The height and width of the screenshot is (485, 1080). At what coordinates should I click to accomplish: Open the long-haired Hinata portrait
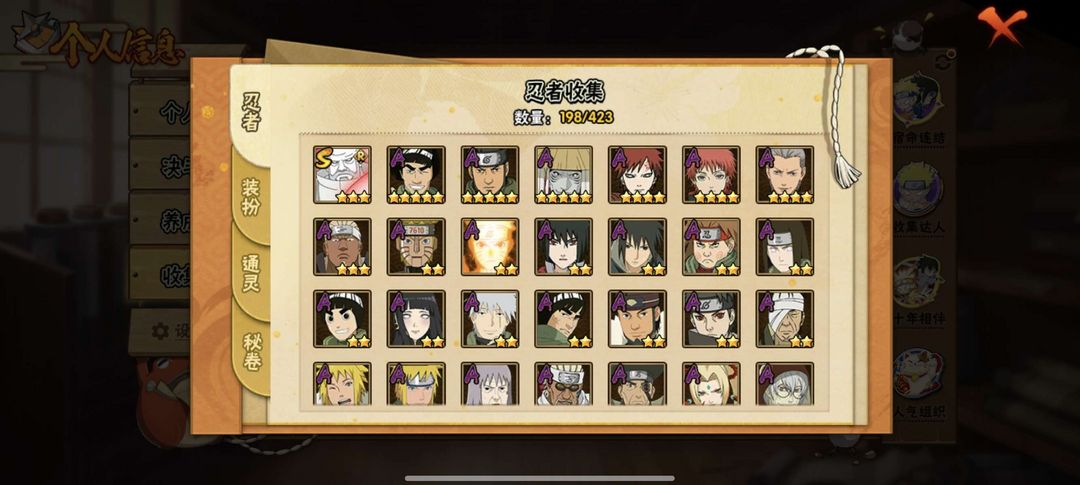(416, 319)
